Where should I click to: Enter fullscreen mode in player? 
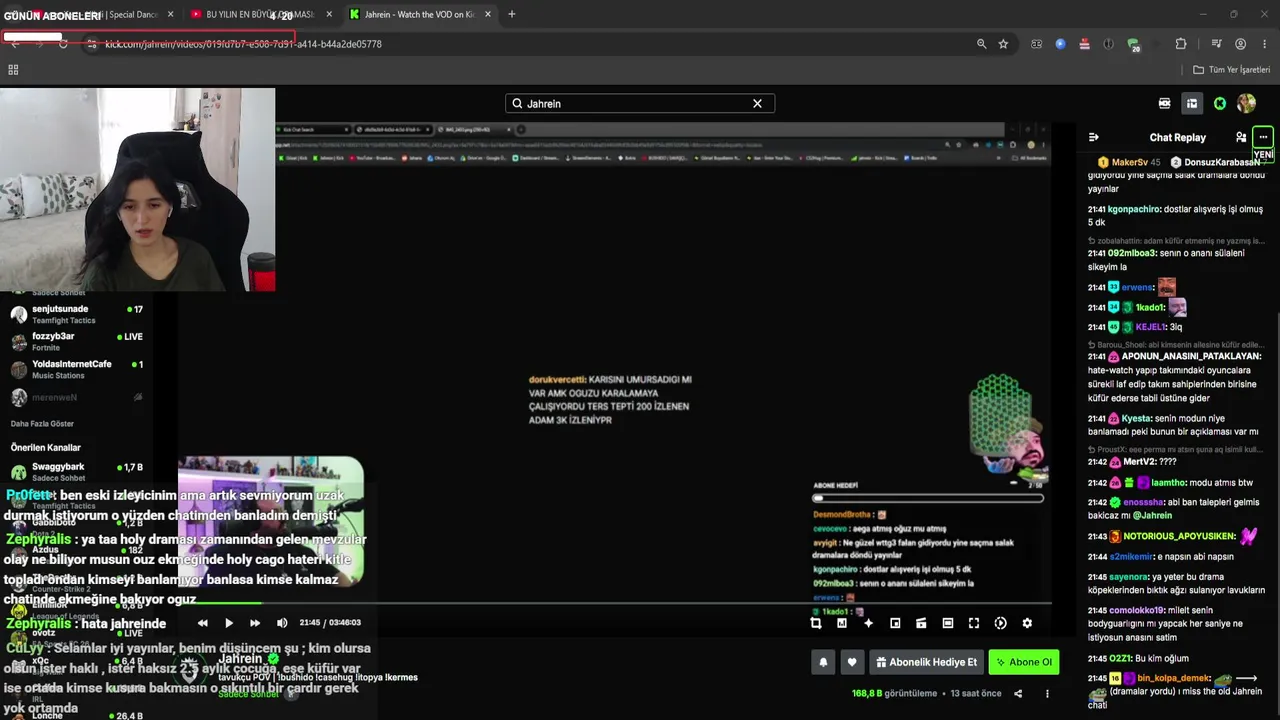click(x=974, y=623)
